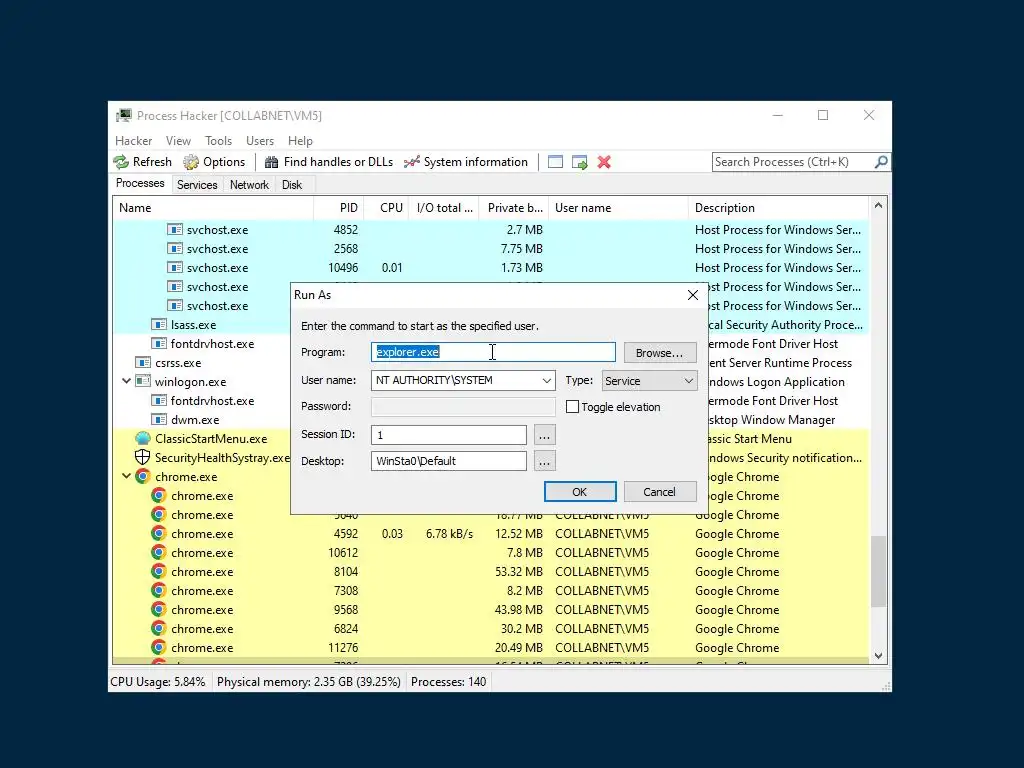Screen dimensions: 1024x768
Task: Click the scrollbar down arrow
Action: tap(878, 656)
